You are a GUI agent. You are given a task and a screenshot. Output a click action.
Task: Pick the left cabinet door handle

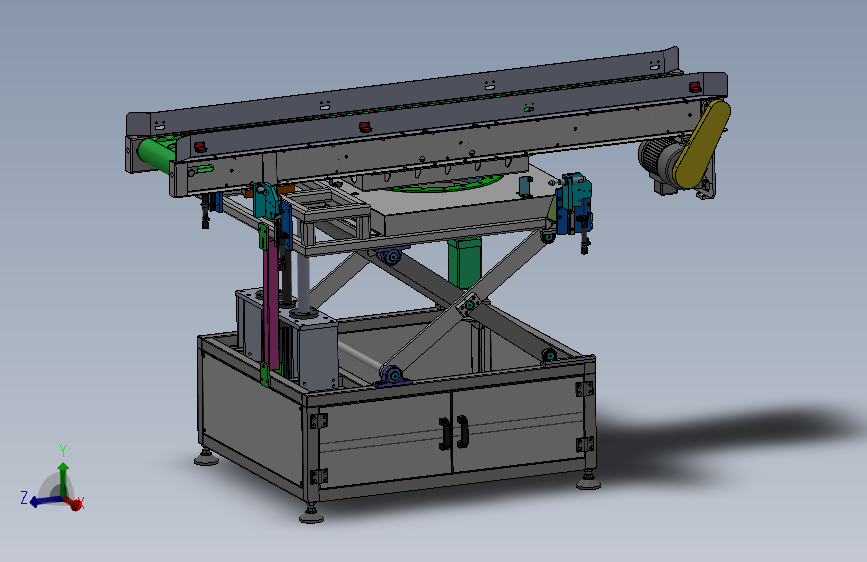(445, 434)
